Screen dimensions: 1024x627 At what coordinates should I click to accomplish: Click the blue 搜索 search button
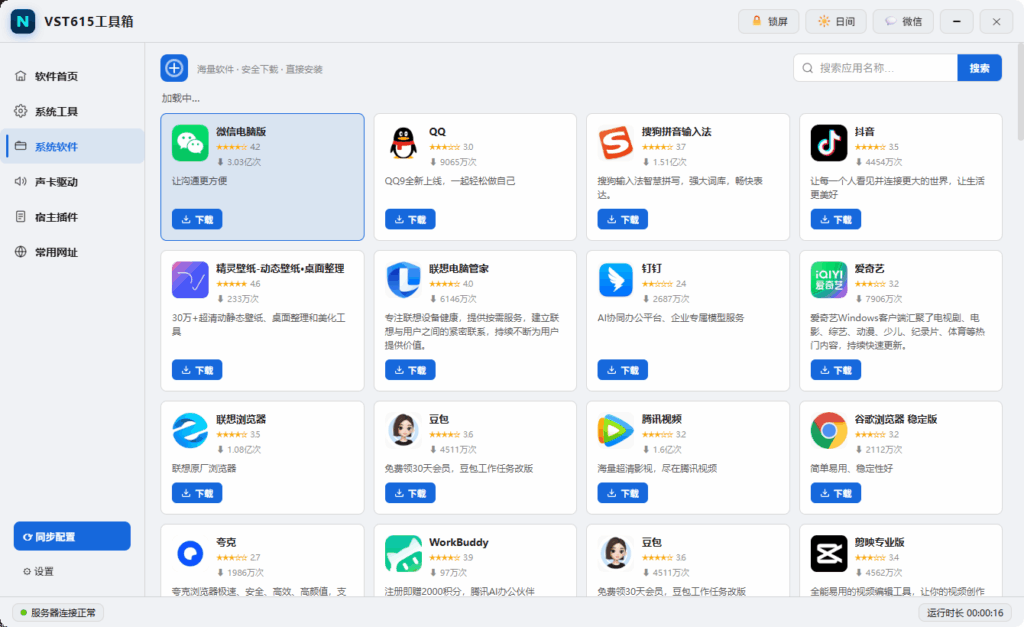(979, 68)
